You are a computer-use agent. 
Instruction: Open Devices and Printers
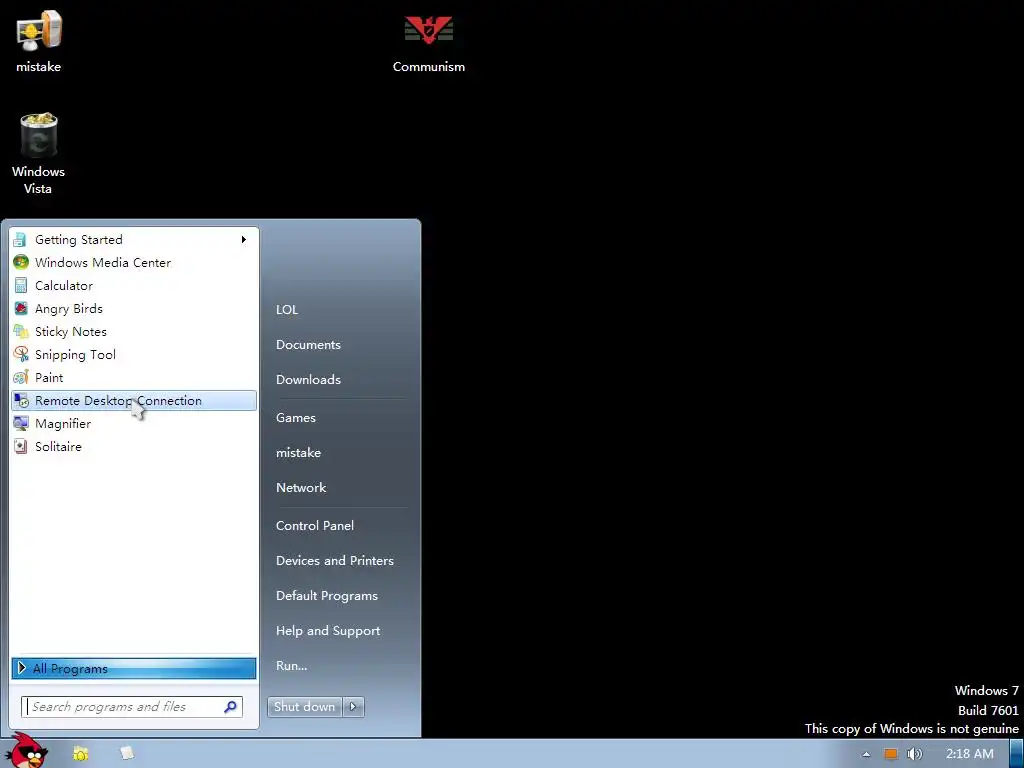coord(335,560)
